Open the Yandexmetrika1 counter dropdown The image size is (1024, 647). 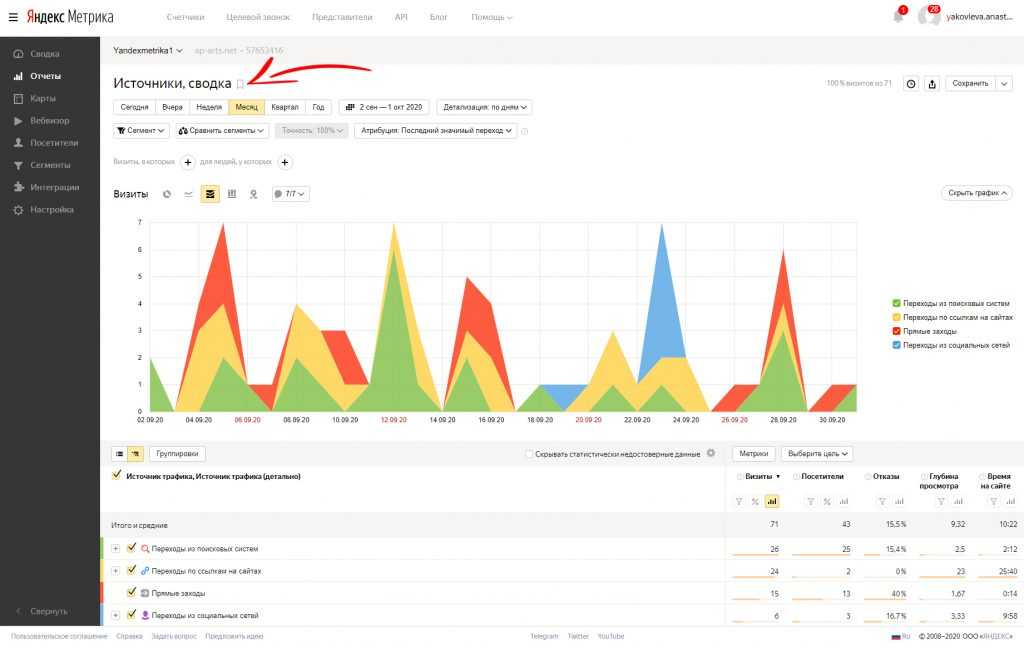click(x=148, y=50)
